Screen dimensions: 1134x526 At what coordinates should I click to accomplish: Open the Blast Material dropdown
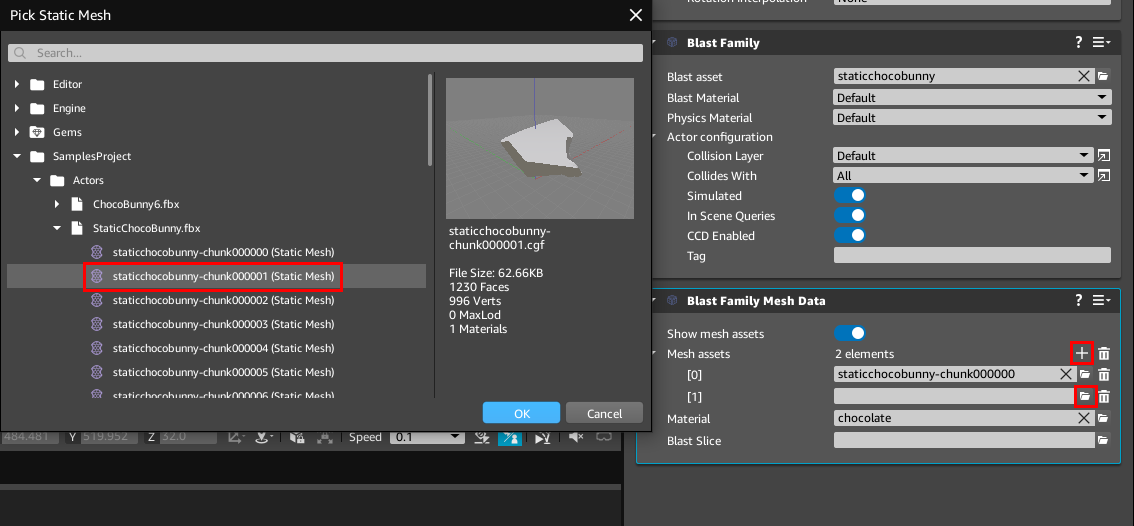pyautogui.click(x=972, y=97)
